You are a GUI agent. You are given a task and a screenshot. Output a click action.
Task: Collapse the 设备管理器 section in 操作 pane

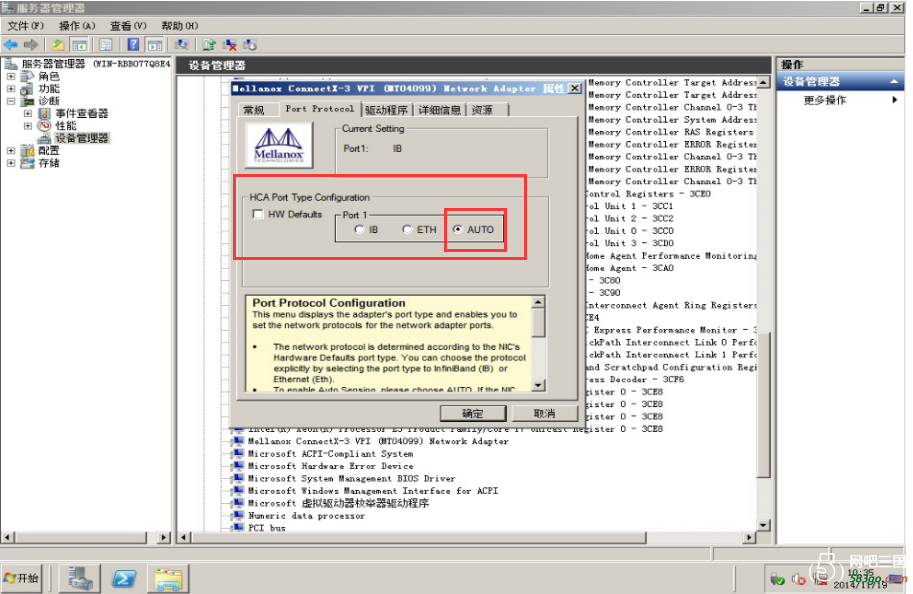894,82
